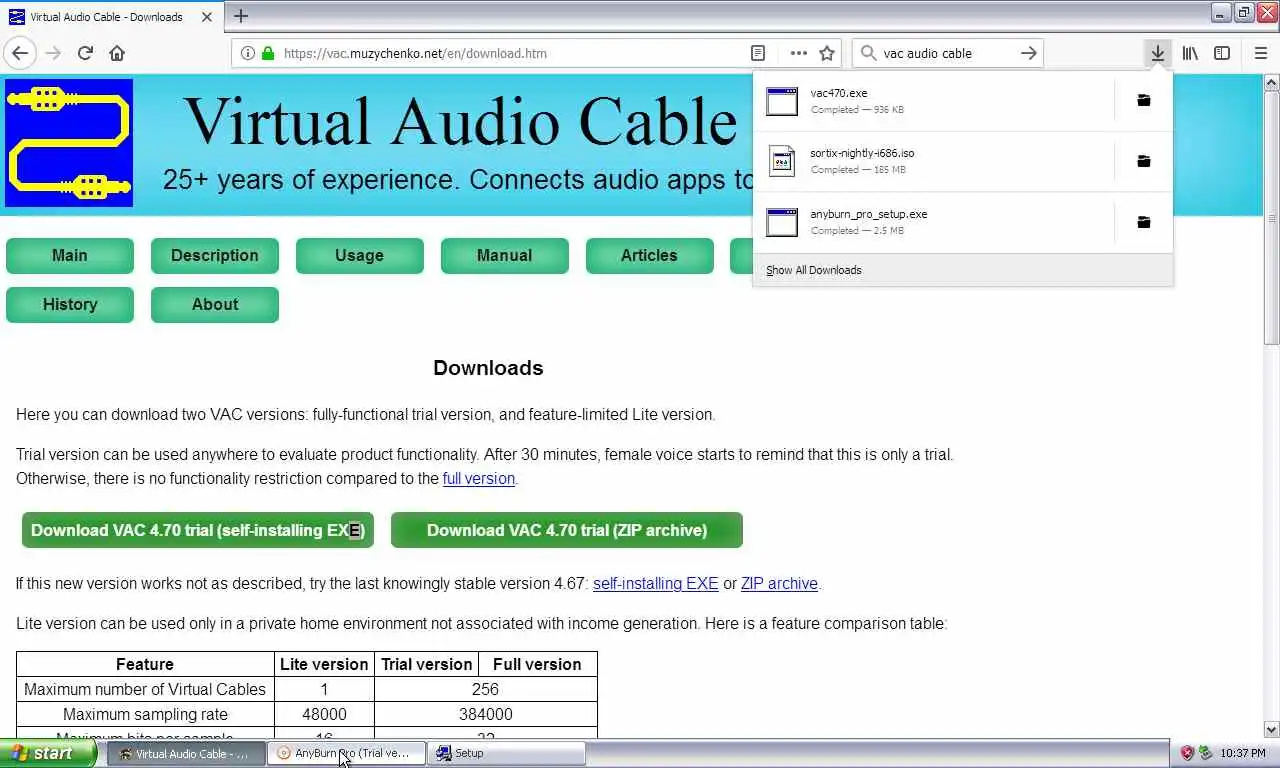The image size is (1280, 768).
Task: Click the 10:37 PM system clock
Action: point(1243,753)
